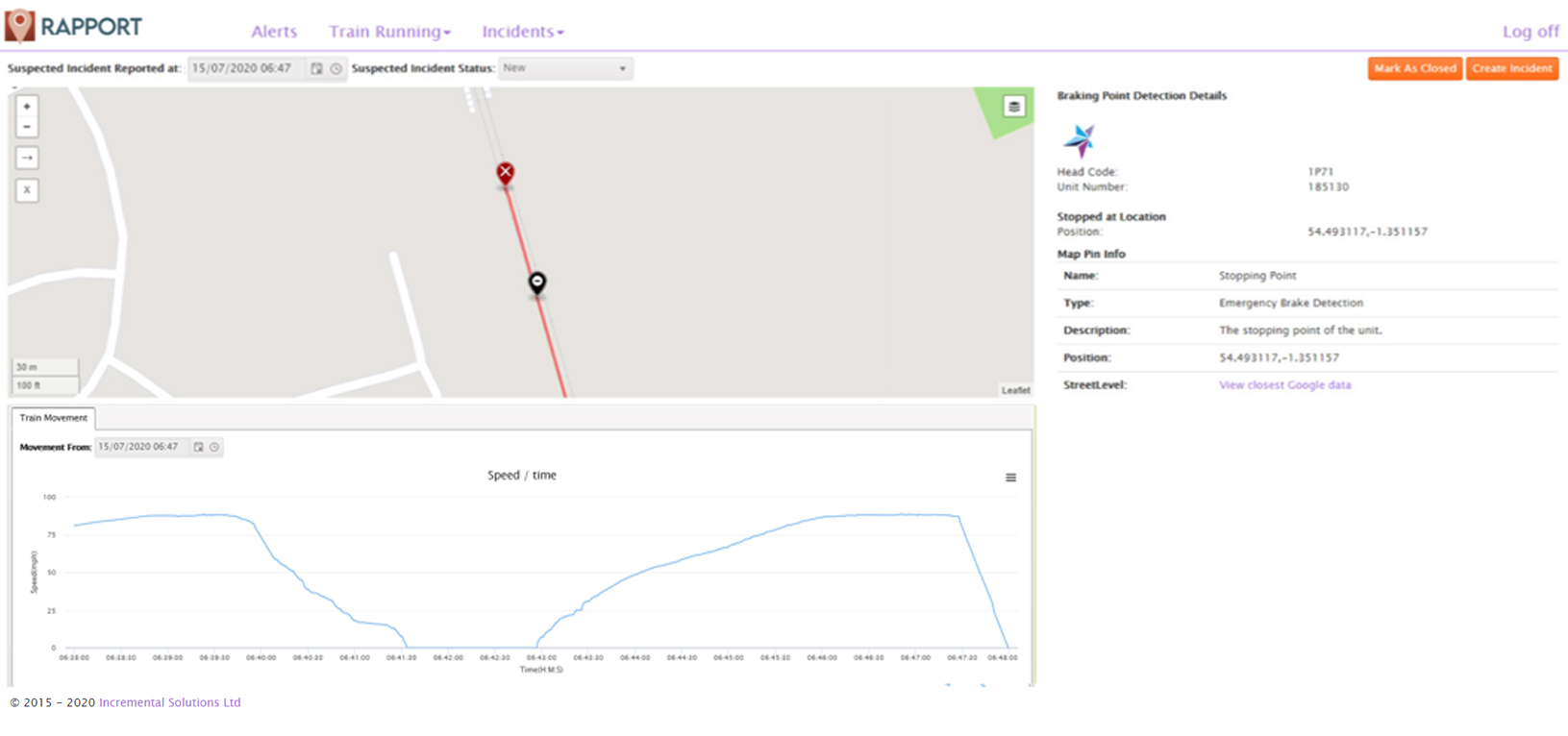Expand the Suspected Incident Status dropdown
This screenshot has height=736, width=1568.
tap(565, 68)
